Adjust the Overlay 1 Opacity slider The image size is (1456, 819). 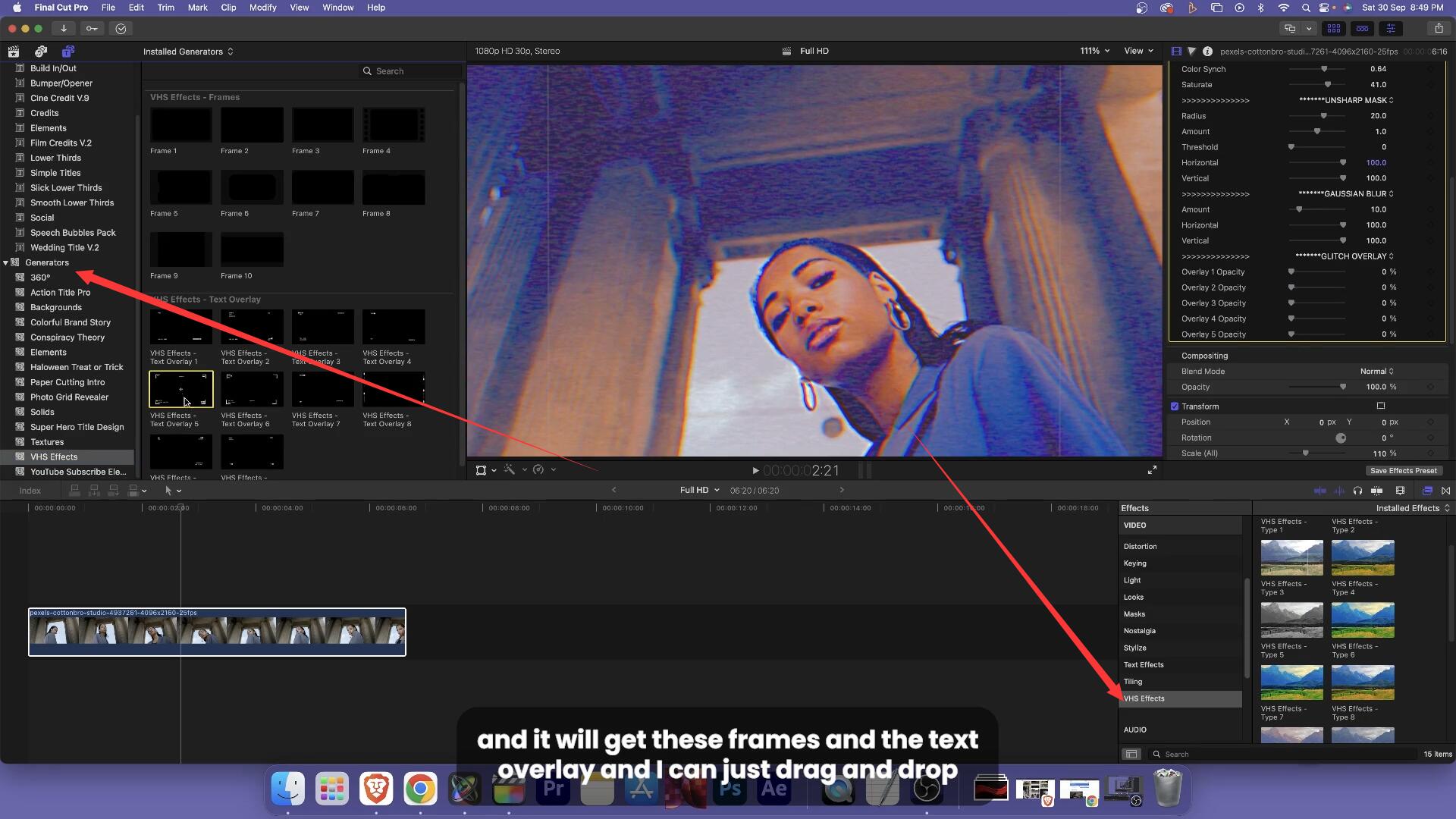tap(1291, 271)
